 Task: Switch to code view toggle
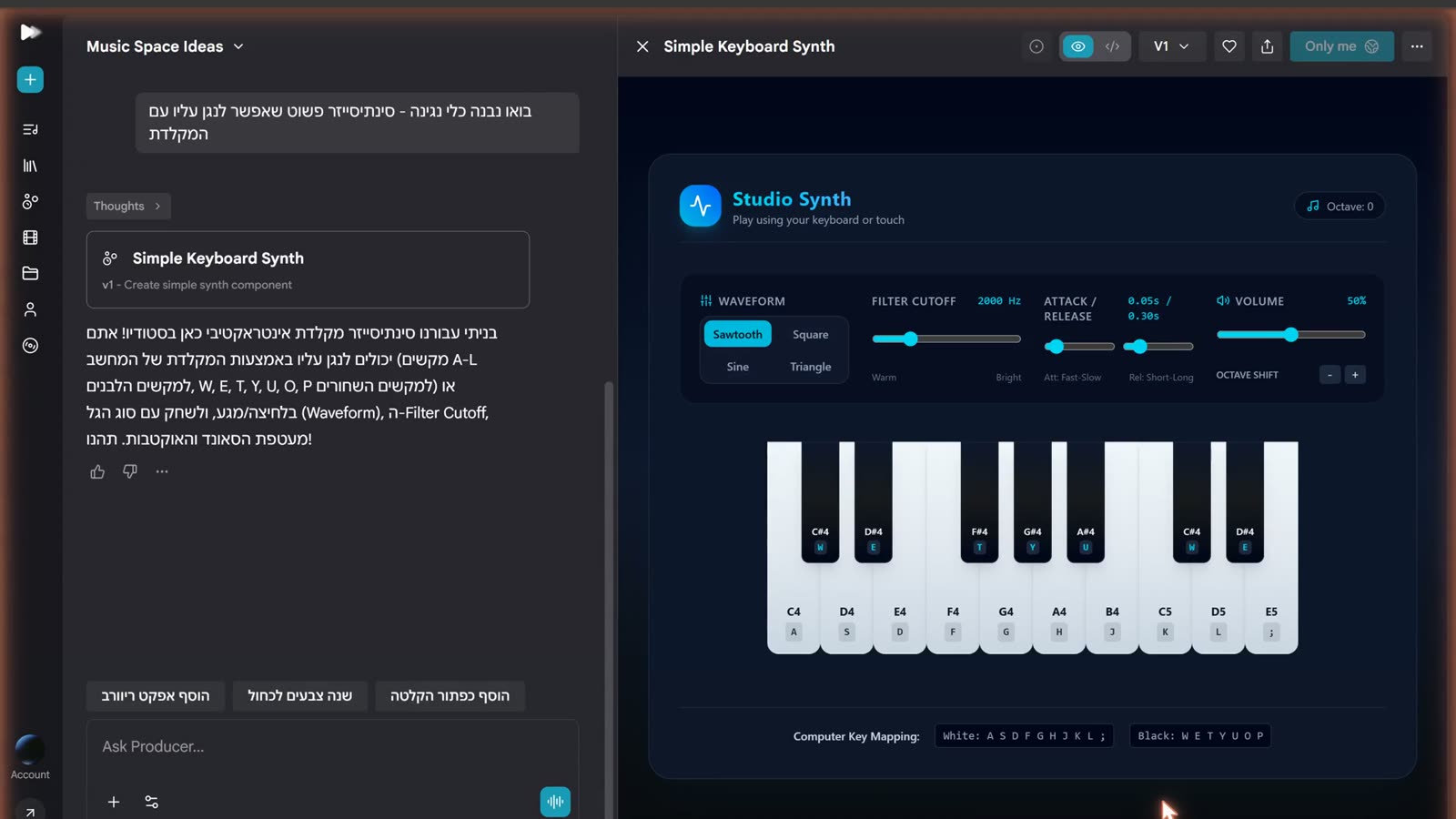point(1113,46)
